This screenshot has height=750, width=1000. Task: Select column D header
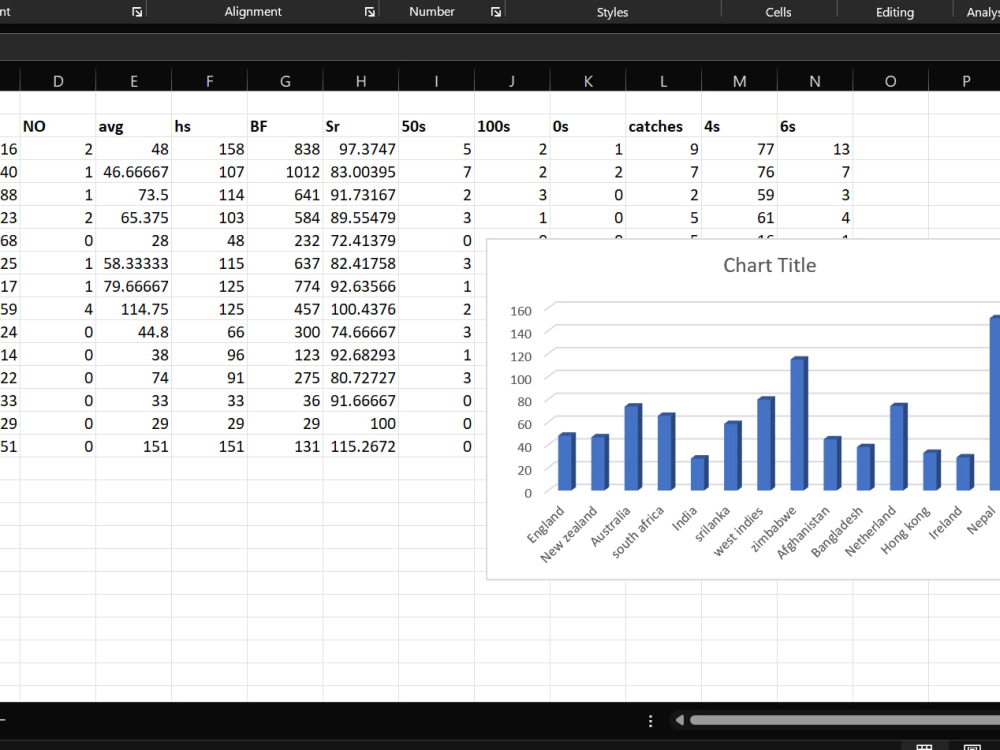58,81
